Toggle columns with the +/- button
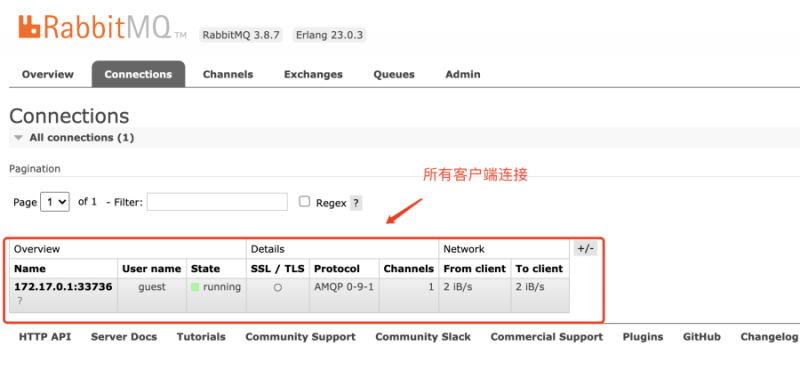 tap(585, 248)
